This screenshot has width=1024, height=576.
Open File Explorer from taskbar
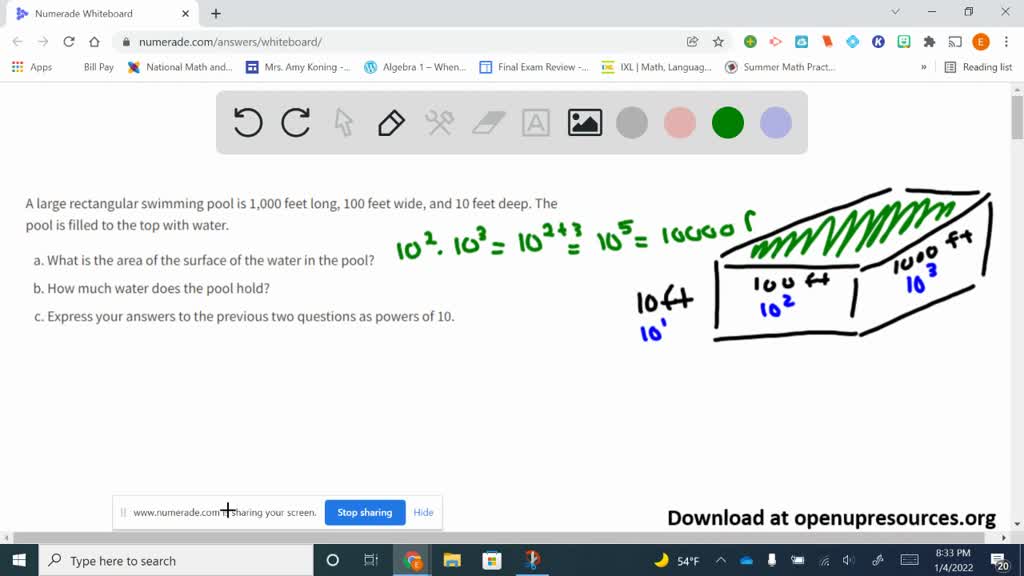[452, 560]
